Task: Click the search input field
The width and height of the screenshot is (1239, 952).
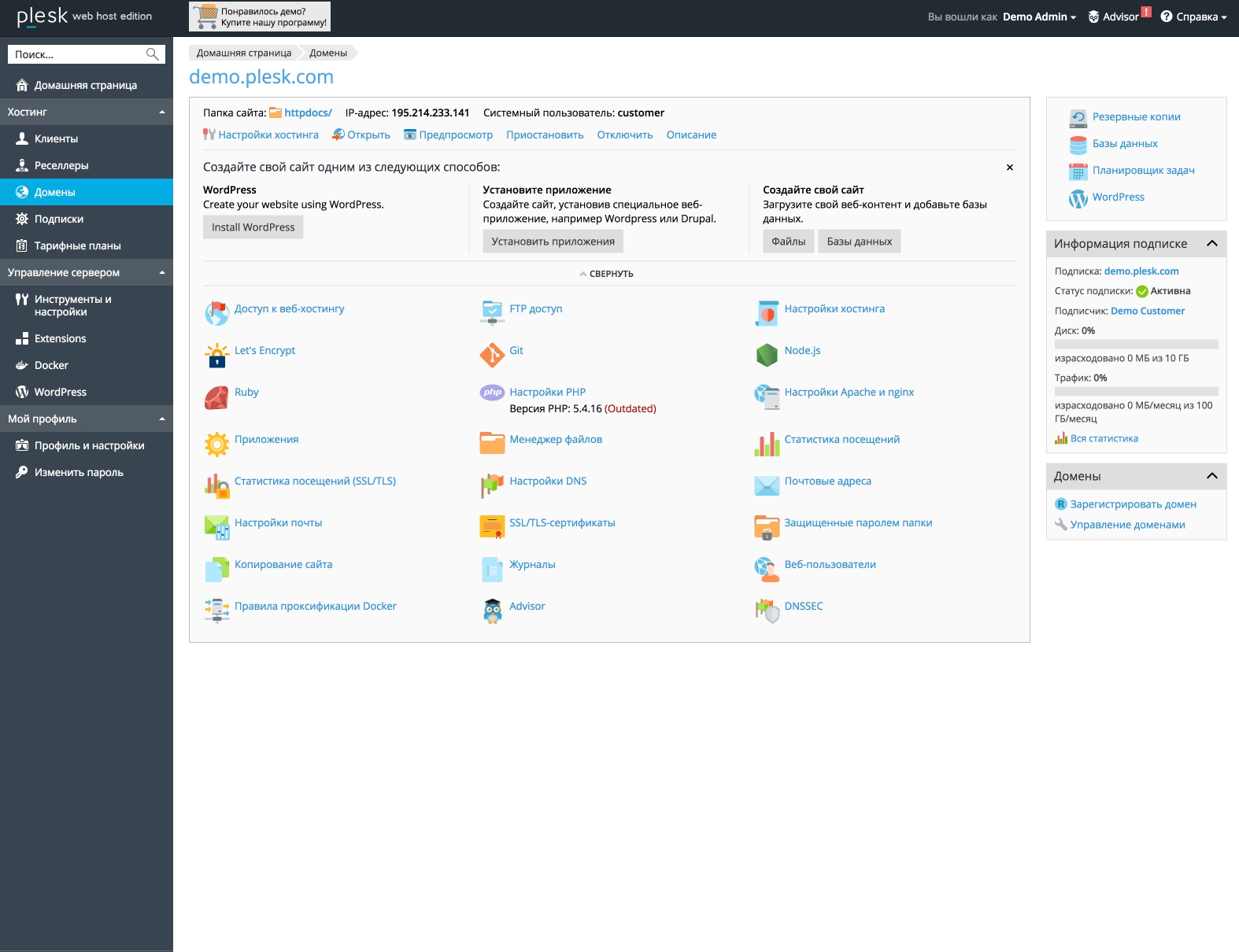Action: [77, 54]
